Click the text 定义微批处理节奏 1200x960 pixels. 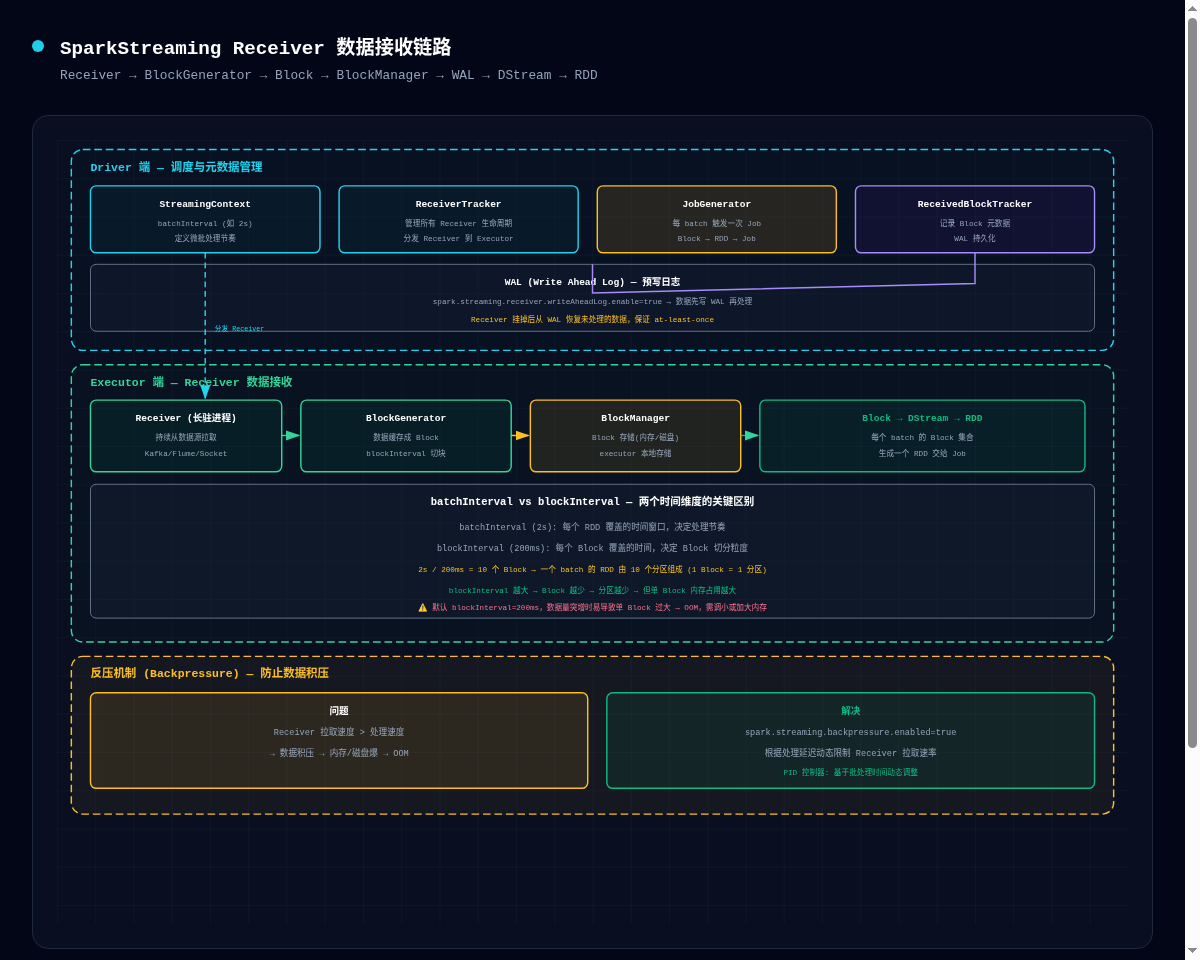(205, 238)
